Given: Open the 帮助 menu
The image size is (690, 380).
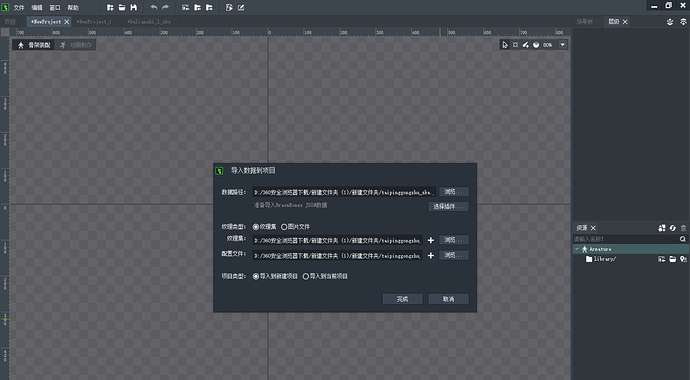Looking at the screenshot, I should point(73,7).
